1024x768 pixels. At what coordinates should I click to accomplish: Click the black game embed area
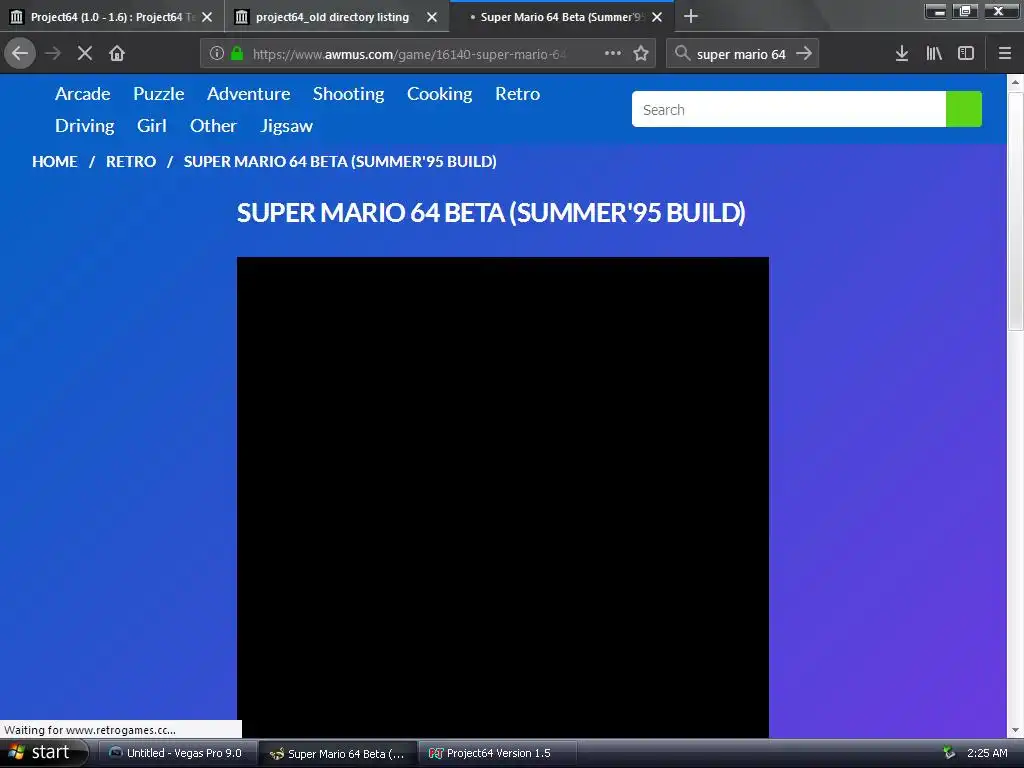[x=502, y=498]
